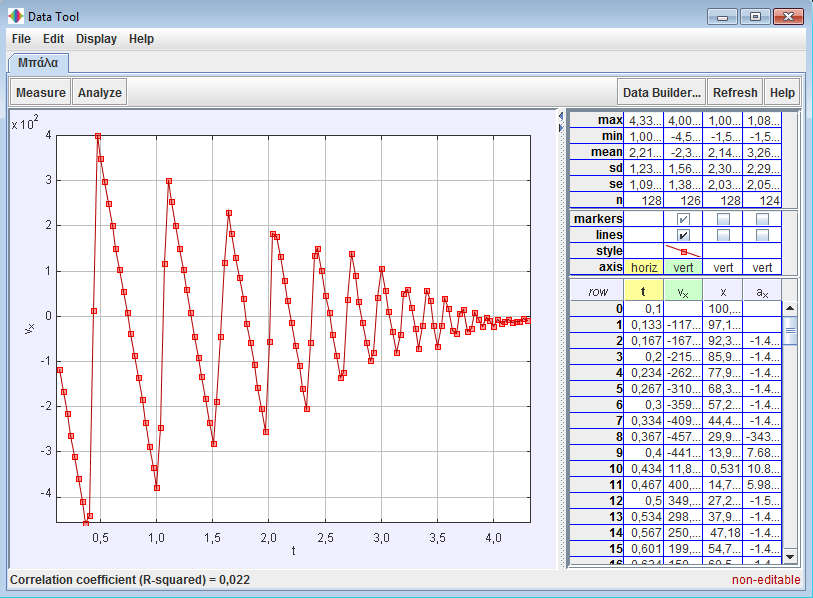Minimize the Data Tool window

tap(722, 17)
